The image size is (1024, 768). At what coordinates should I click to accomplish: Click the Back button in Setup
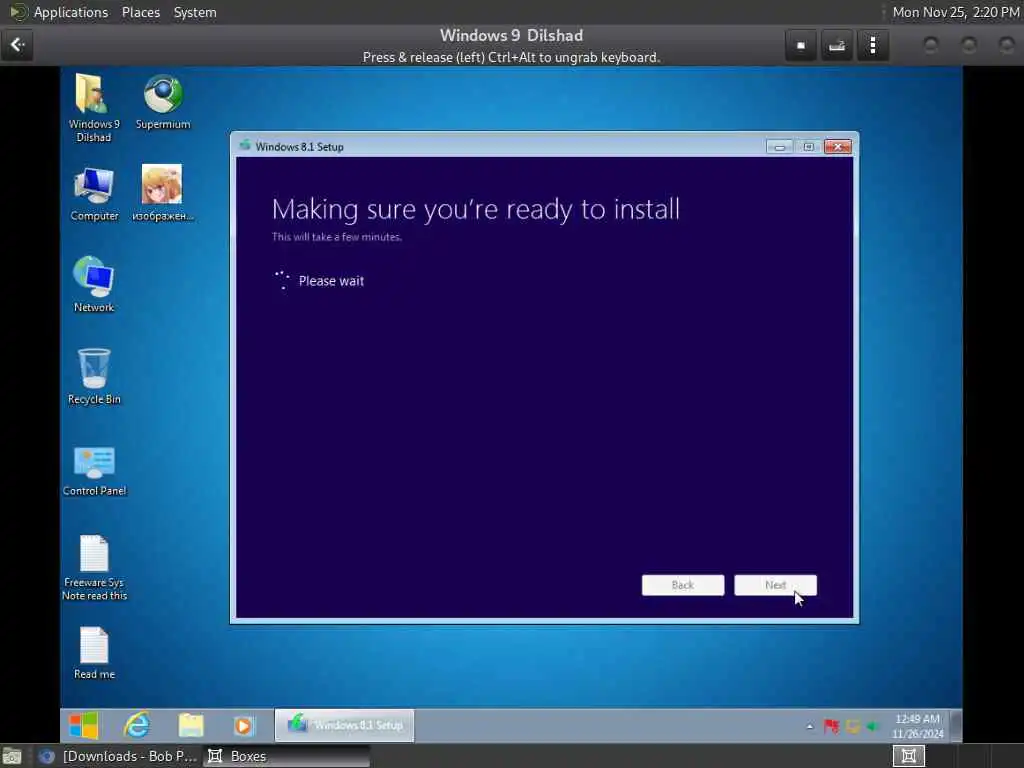[x=682, y=585]
